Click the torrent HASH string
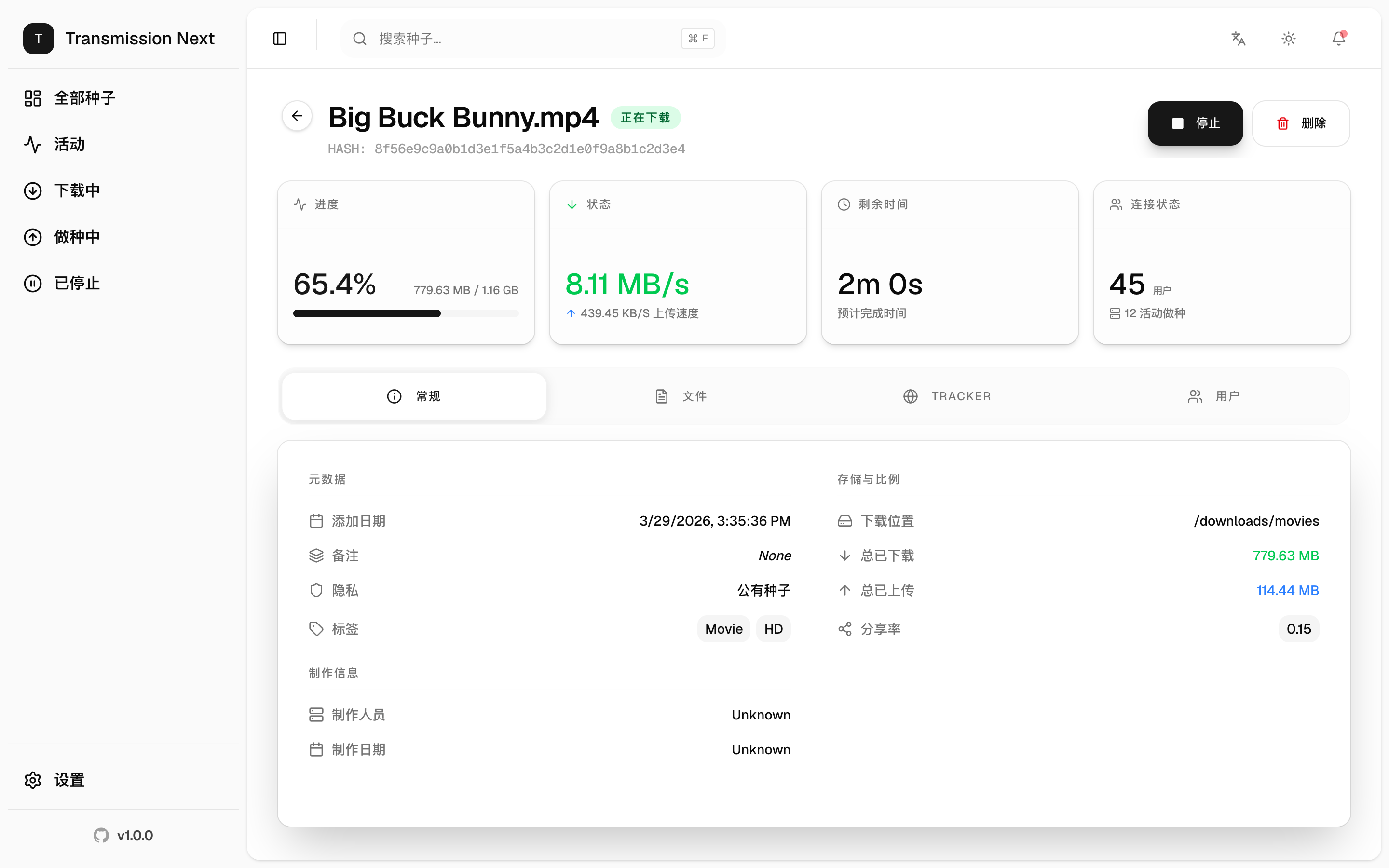The width and height of the screenshot is (1389, 868). (x=506, y=149)
